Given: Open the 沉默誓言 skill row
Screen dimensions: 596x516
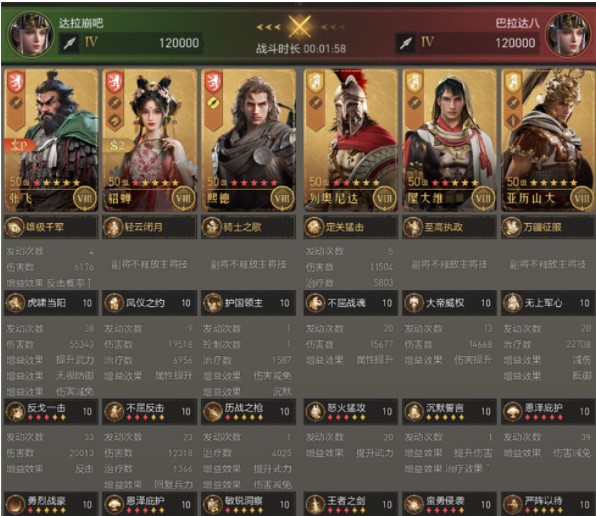Looking at the screenshot, I should tap(449, 412).
